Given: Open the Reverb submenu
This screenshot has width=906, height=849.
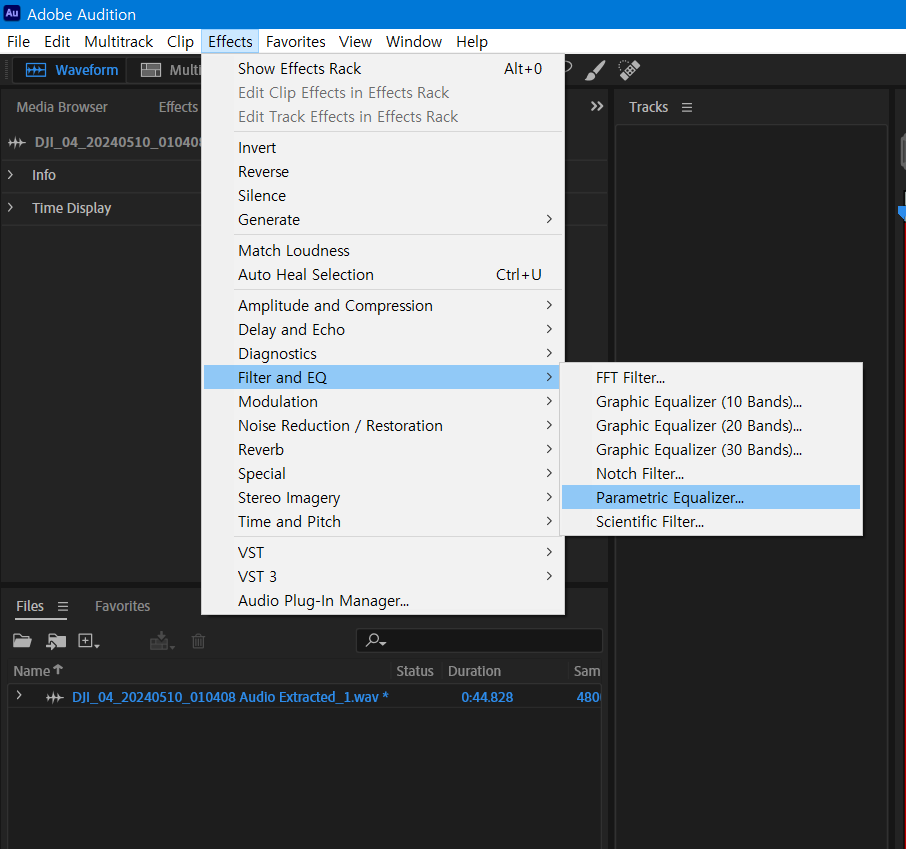Looking at the screenshot, I should [383, 449].
